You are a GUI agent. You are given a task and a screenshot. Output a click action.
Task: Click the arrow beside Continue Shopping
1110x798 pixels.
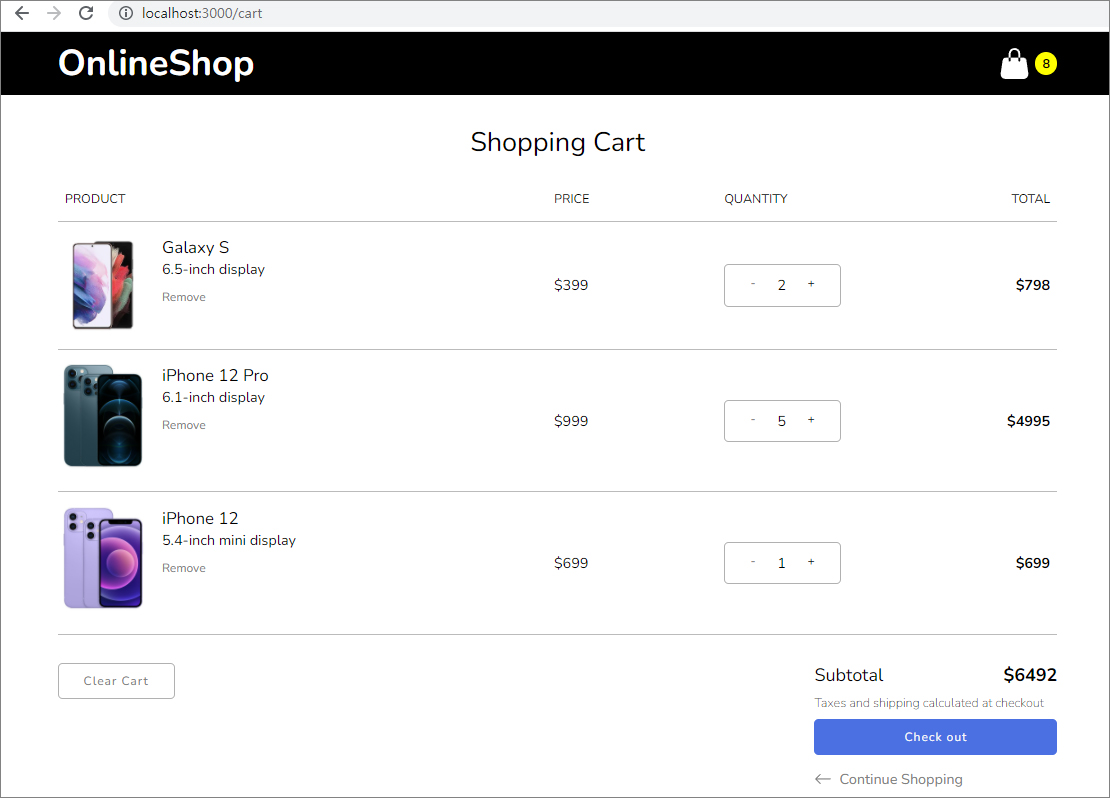click(823, 779)
